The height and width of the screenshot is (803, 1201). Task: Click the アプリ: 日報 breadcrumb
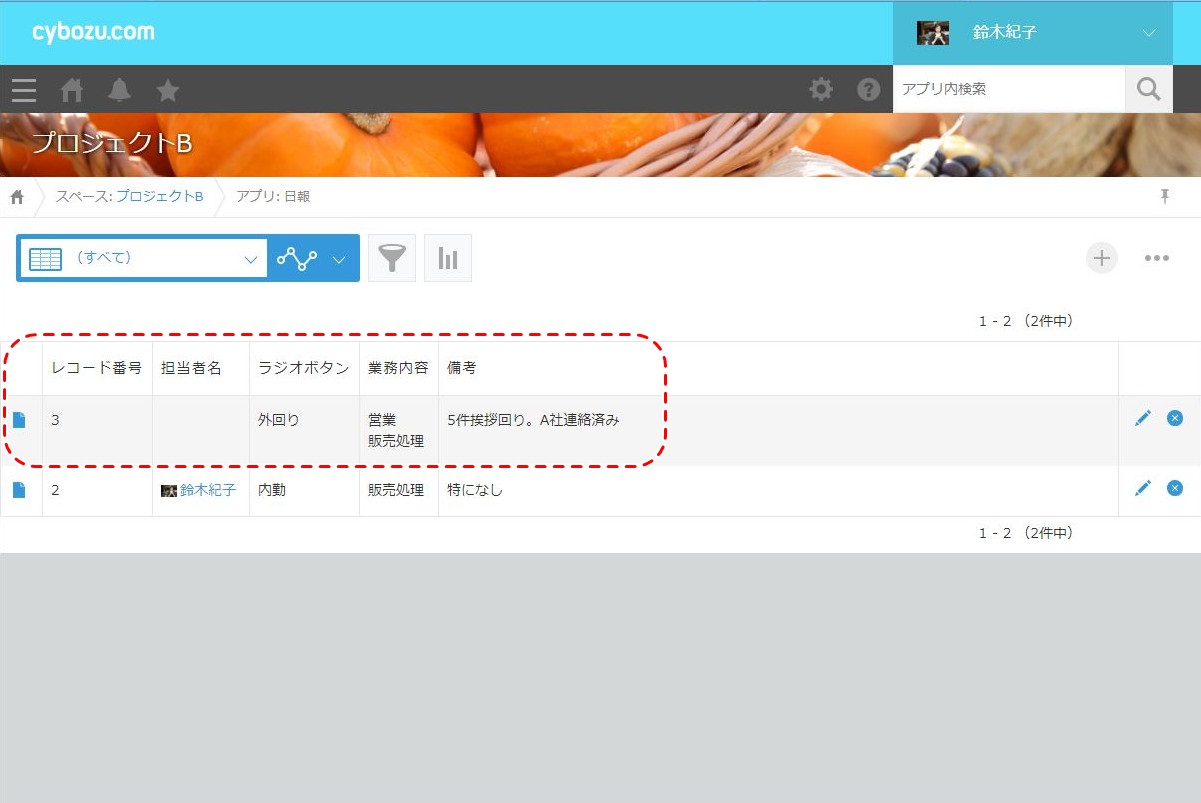pyautogui.click(x=273, y=197)
